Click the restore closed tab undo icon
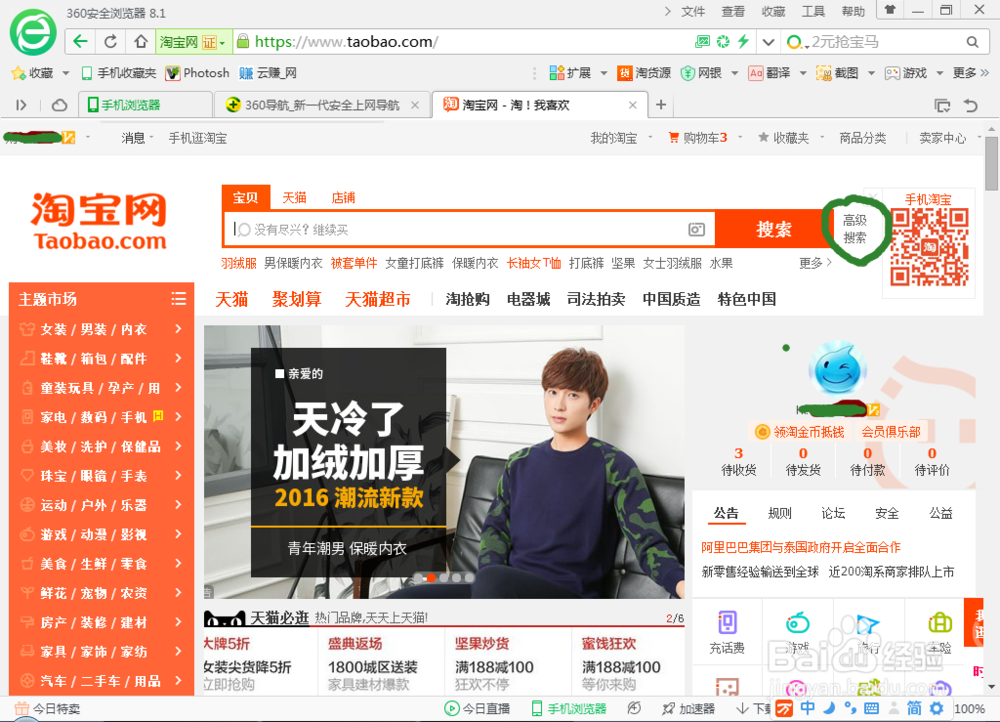Image resolution: width=1000 pixels, height=722 pixels. (971, 105)
